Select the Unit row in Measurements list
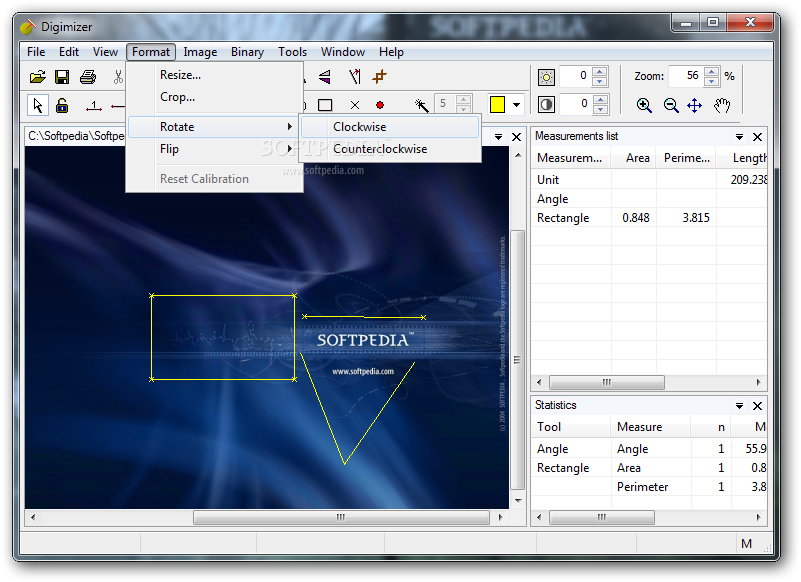Image resolution: width=801 pixels, height=582 pixels. [x=649, y=180]
